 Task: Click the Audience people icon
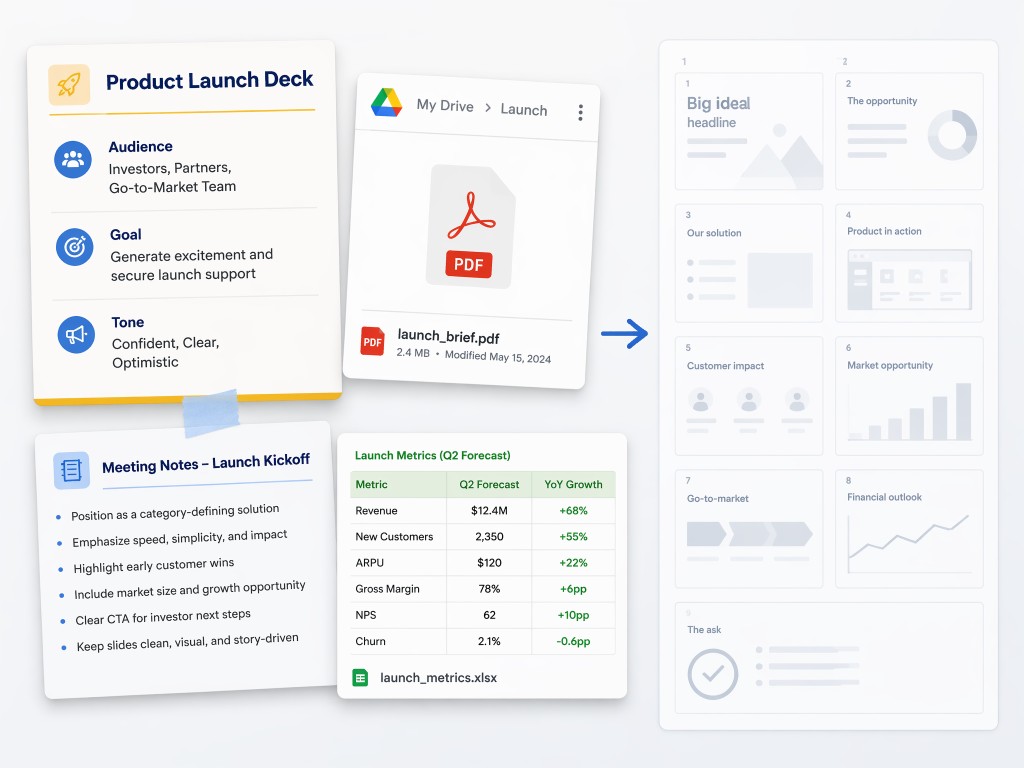pos(73,159)
